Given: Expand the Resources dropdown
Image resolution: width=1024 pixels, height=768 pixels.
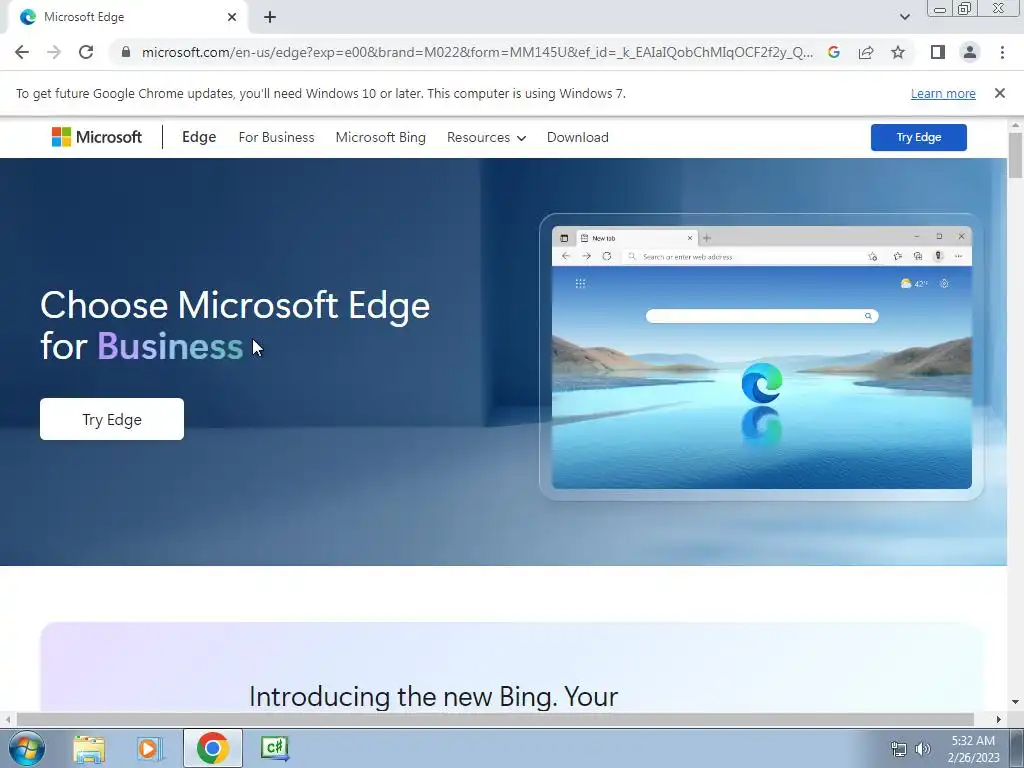Looking at the screenshot, I should [487, 137].
